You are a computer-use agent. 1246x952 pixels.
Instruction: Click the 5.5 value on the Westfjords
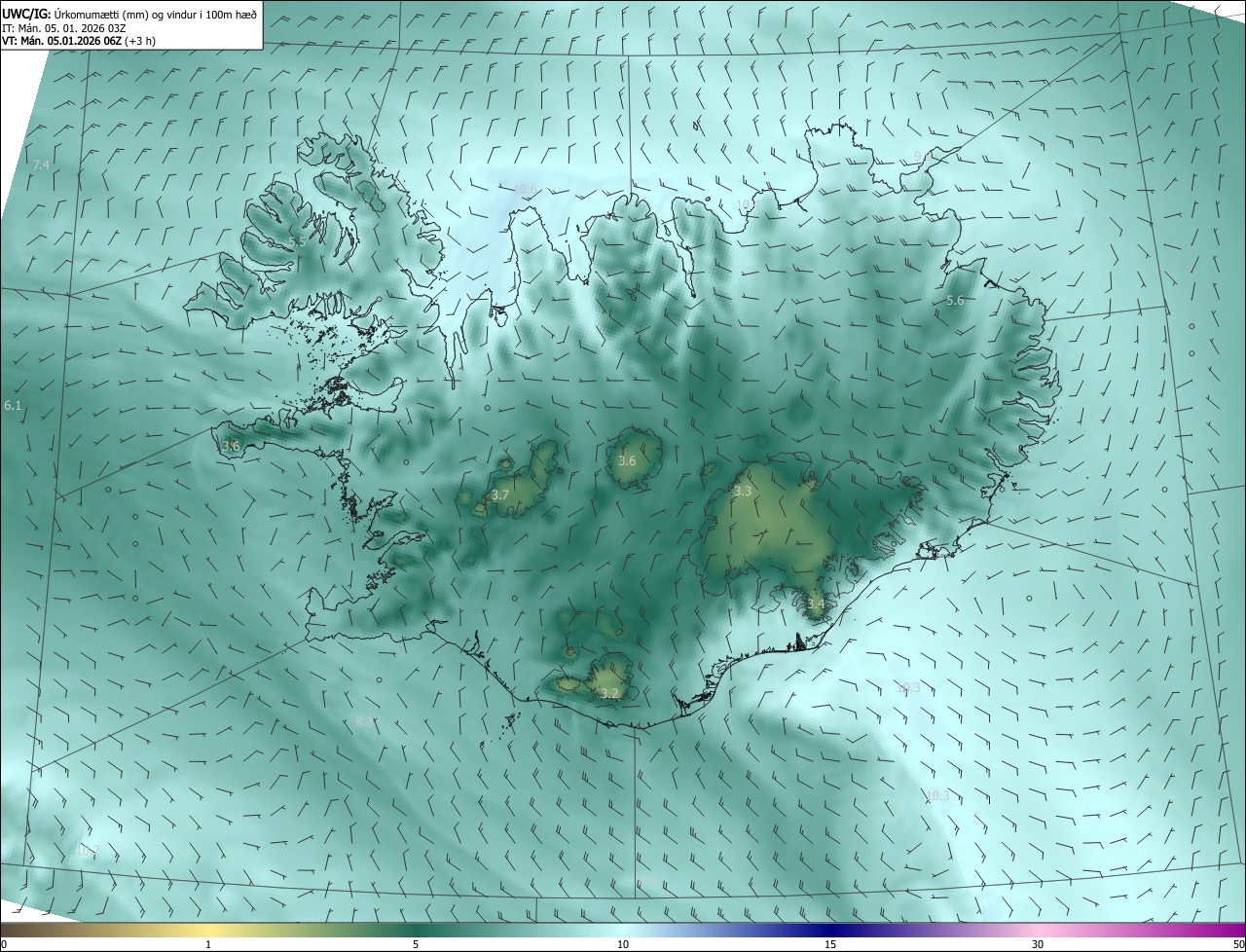pos(298,241)
